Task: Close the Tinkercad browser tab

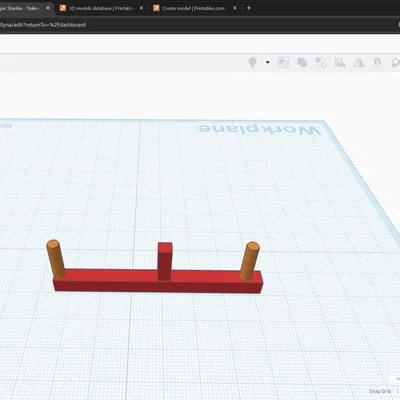Action: click(48, 8)
